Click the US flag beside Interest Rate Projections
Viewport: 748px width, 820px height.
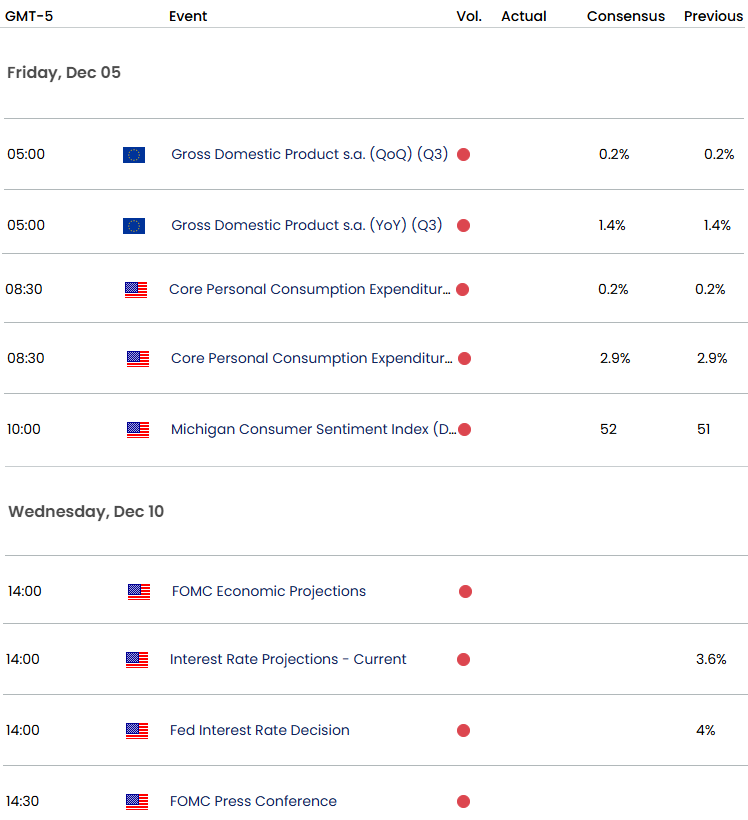coord(137,660)
